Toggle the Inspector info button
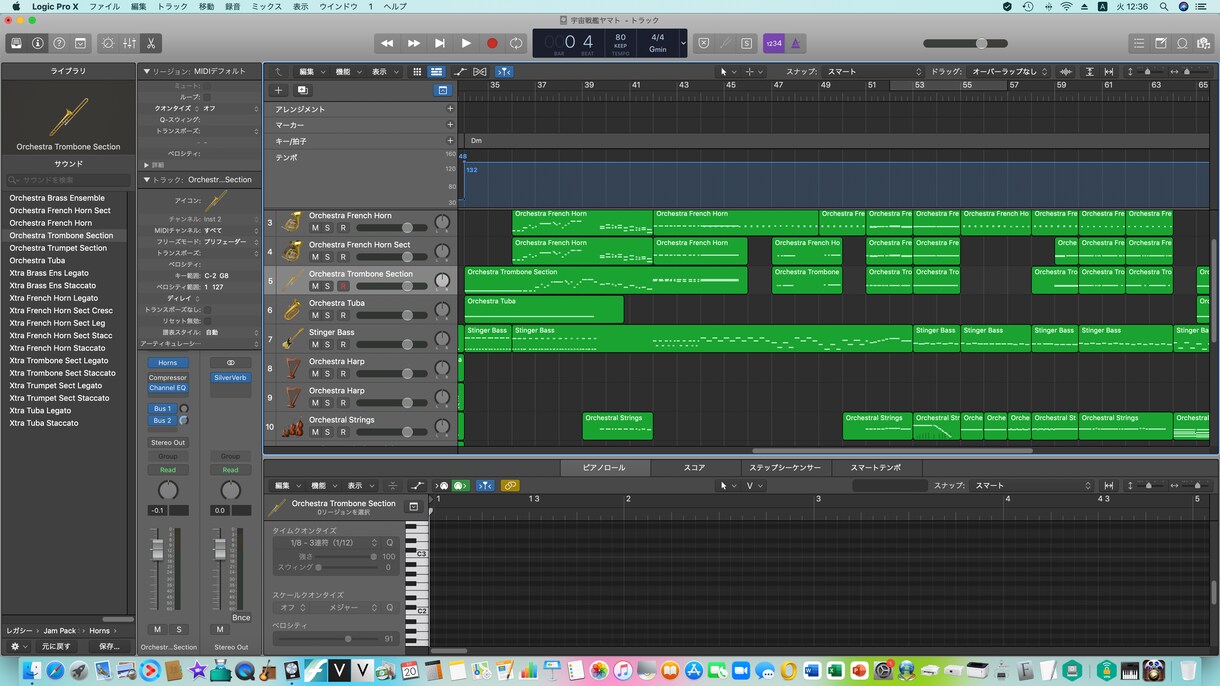 (38, 43)
